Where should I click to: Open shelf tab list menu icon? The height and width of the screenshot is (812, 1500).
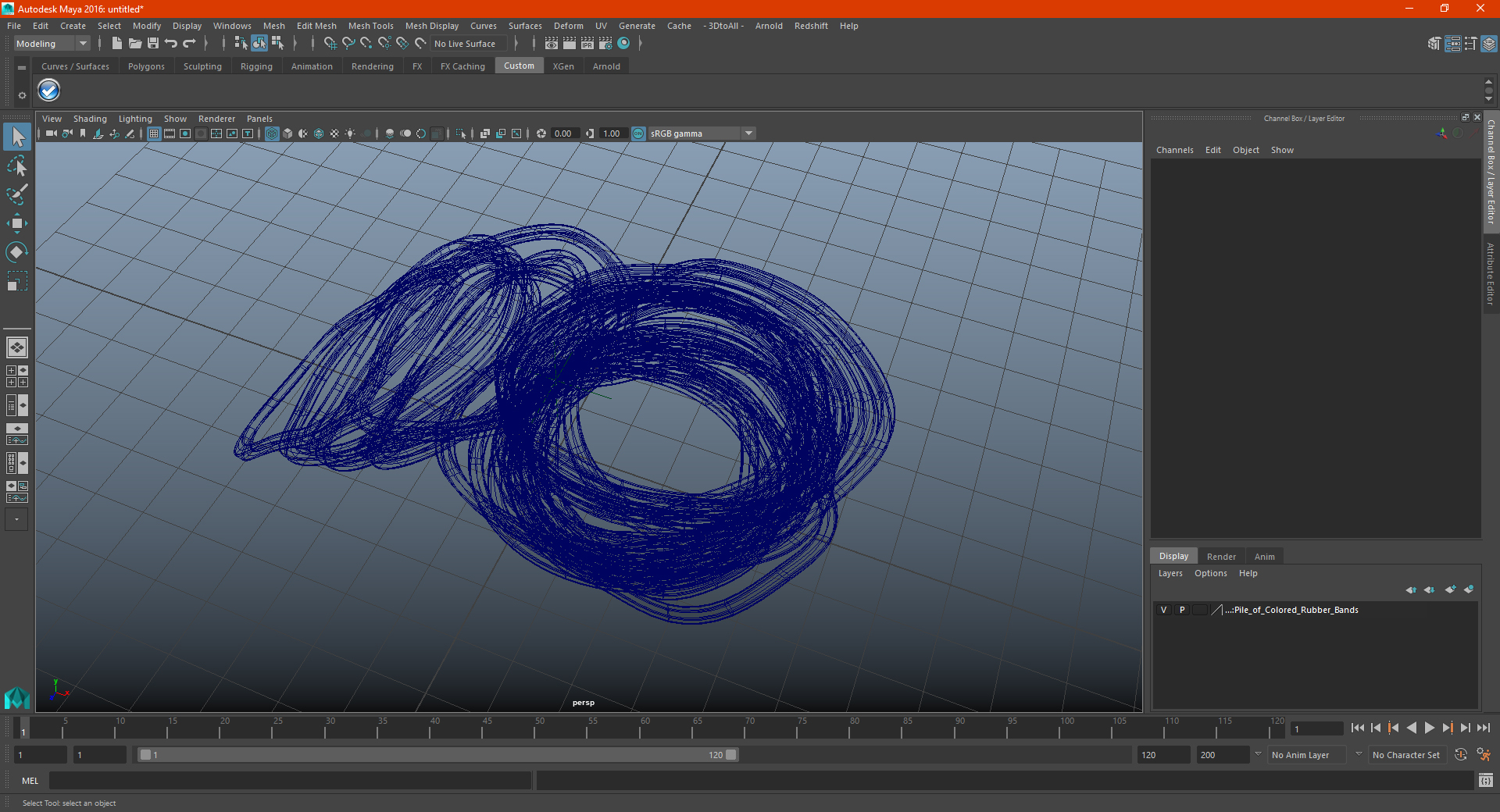22,68
